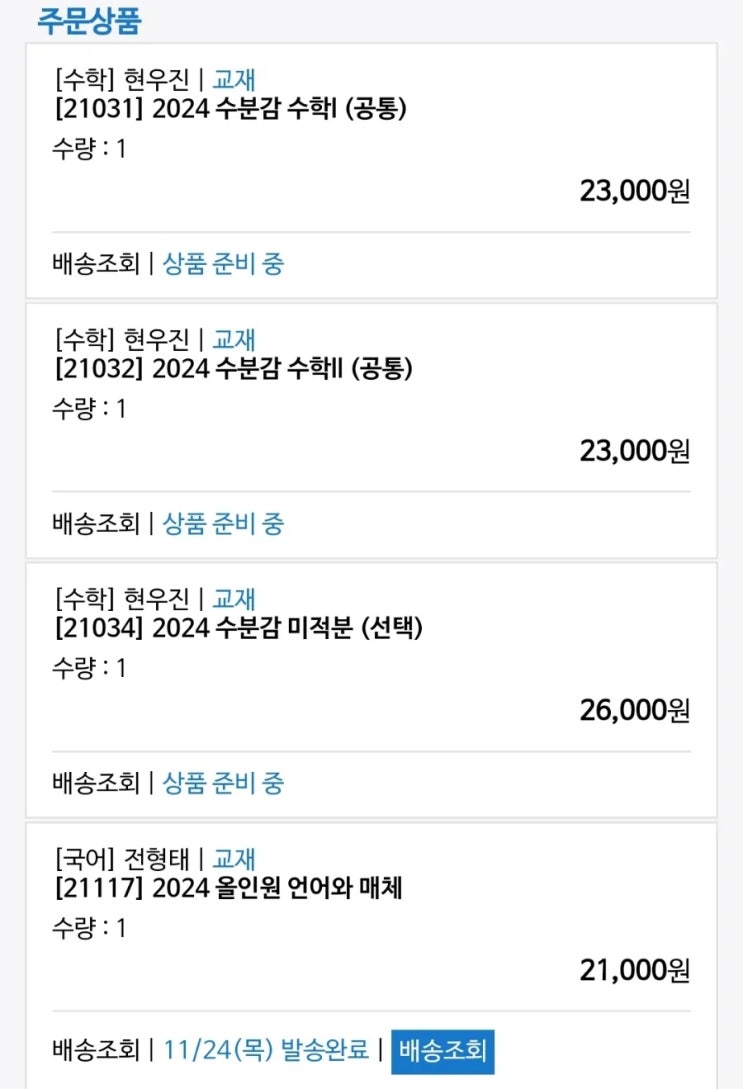Click the 21,000원 price of 언어와 매체
This screenshot has width=743, height=1089.
(x=634, y=970)
